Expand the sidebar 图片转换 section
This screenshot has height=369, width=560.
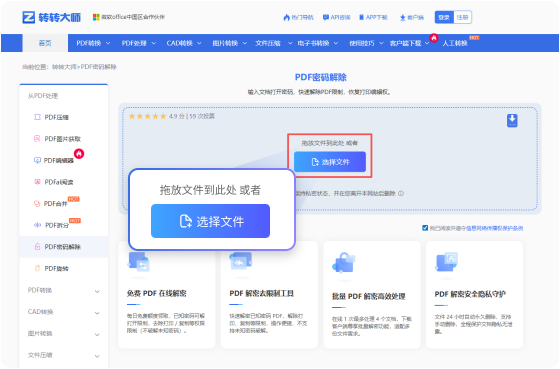point(64,334)
